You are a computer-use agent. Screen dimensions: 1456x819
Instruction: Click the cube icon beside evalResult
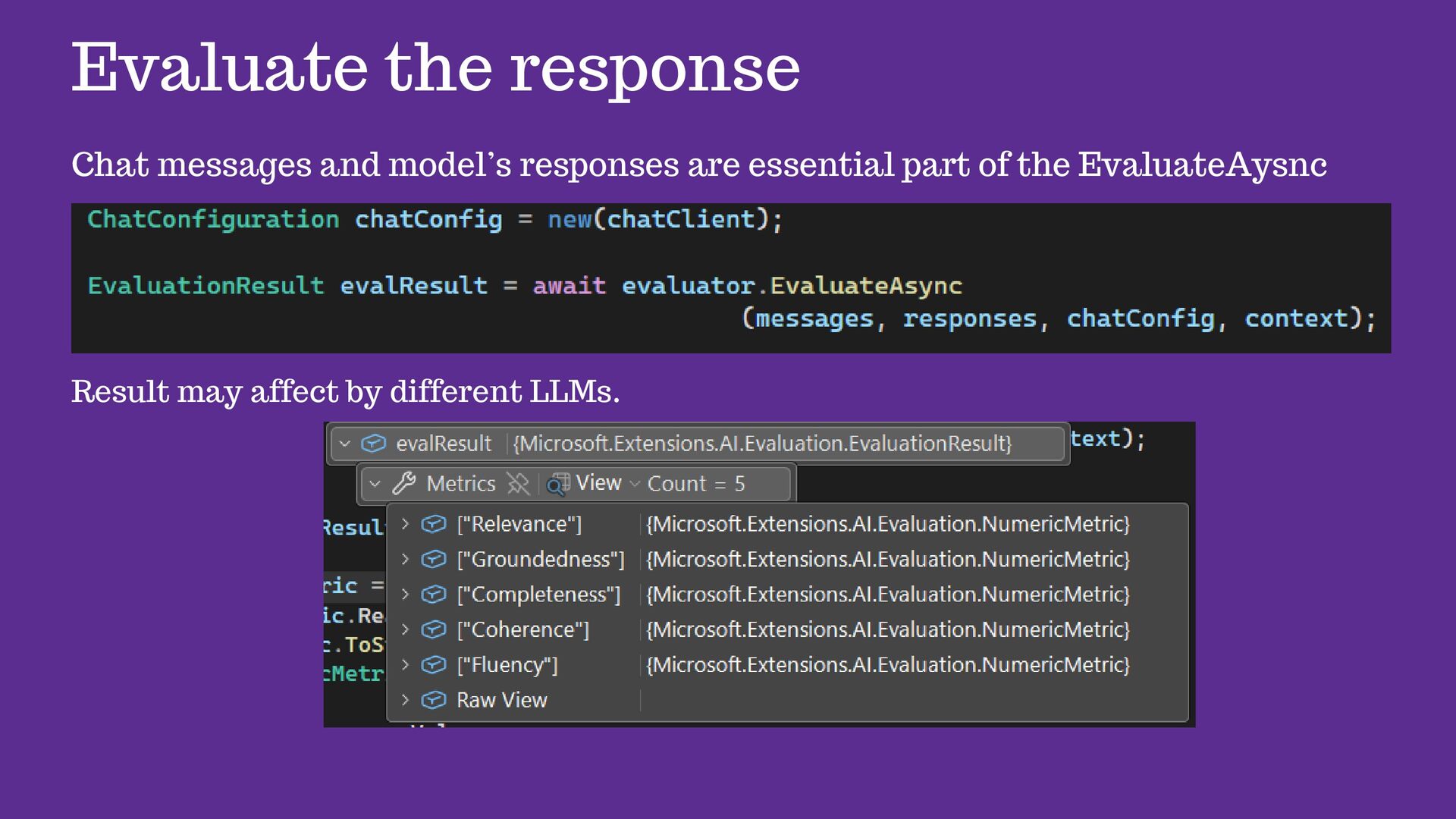[373, 444]
